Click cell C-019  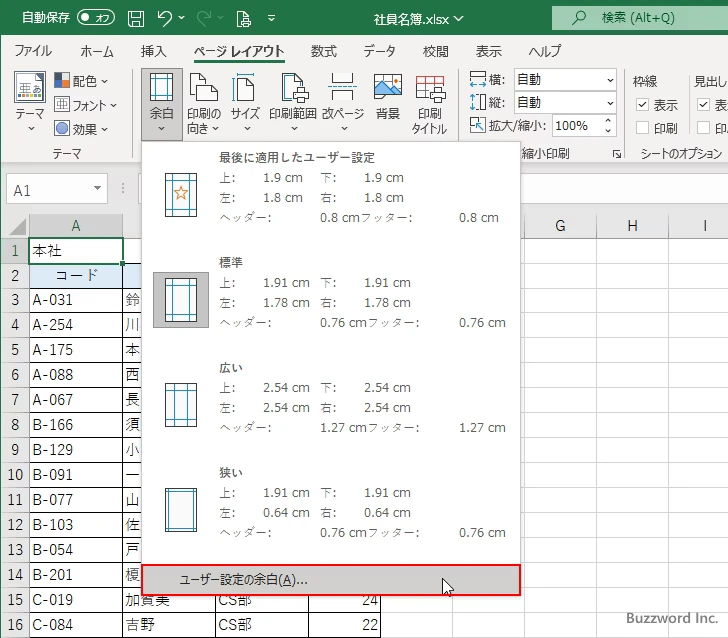click(x=76, y=599)
